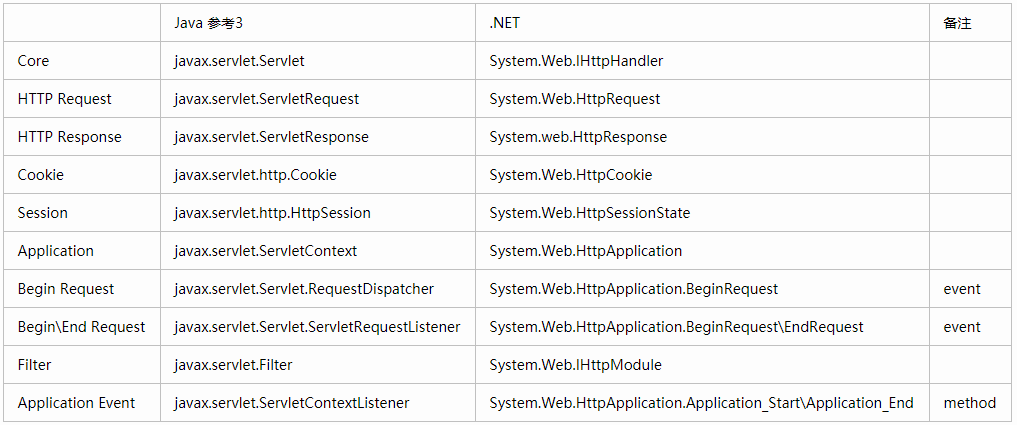Select the '.NET' column header cell

(702, 23)
